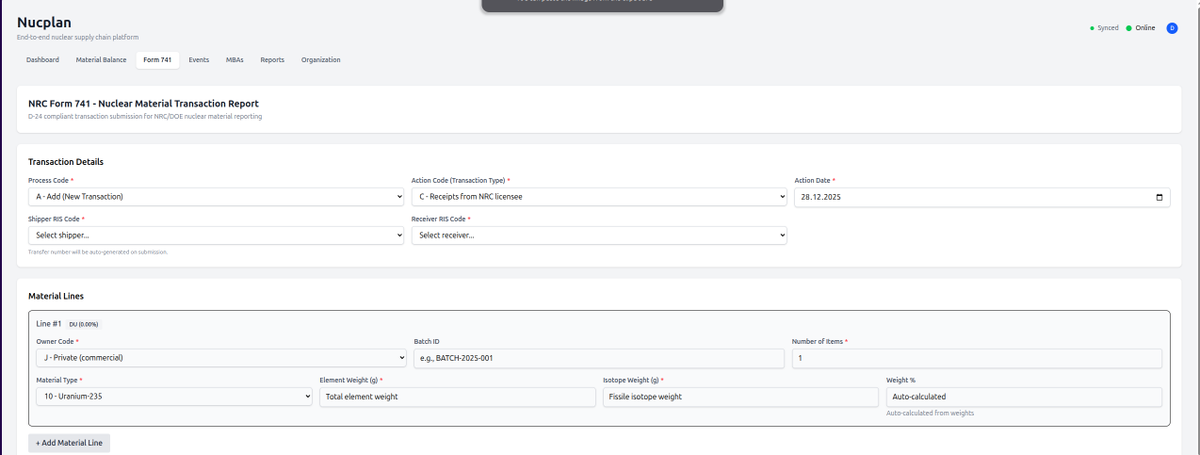
Task: Click the notification banner at top
Action: (x=602, y=5)
